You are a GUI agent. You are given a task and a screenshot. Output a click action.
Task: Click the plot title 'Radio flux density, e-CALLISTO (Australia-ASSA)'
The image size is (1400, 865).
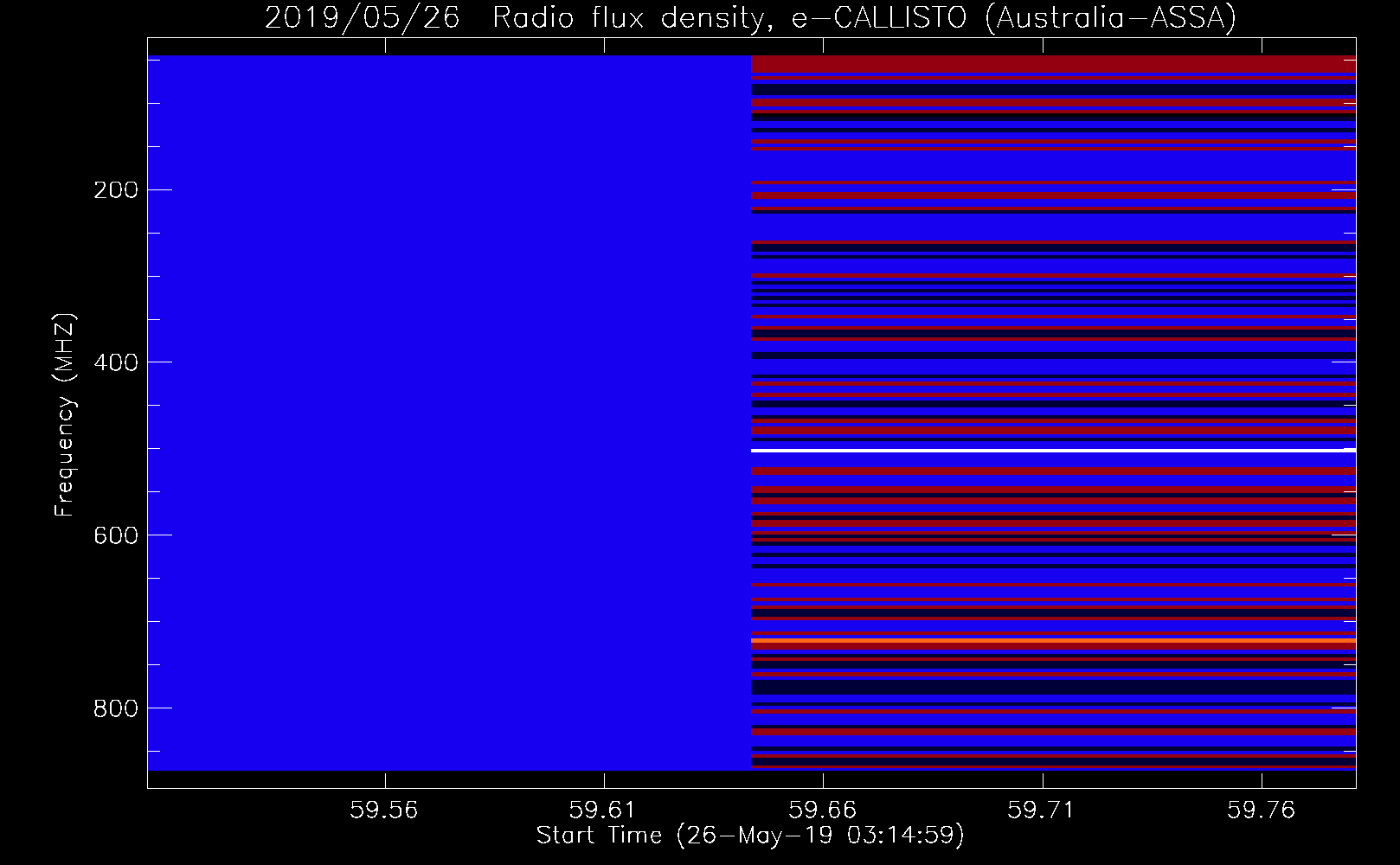click(864, 18)
